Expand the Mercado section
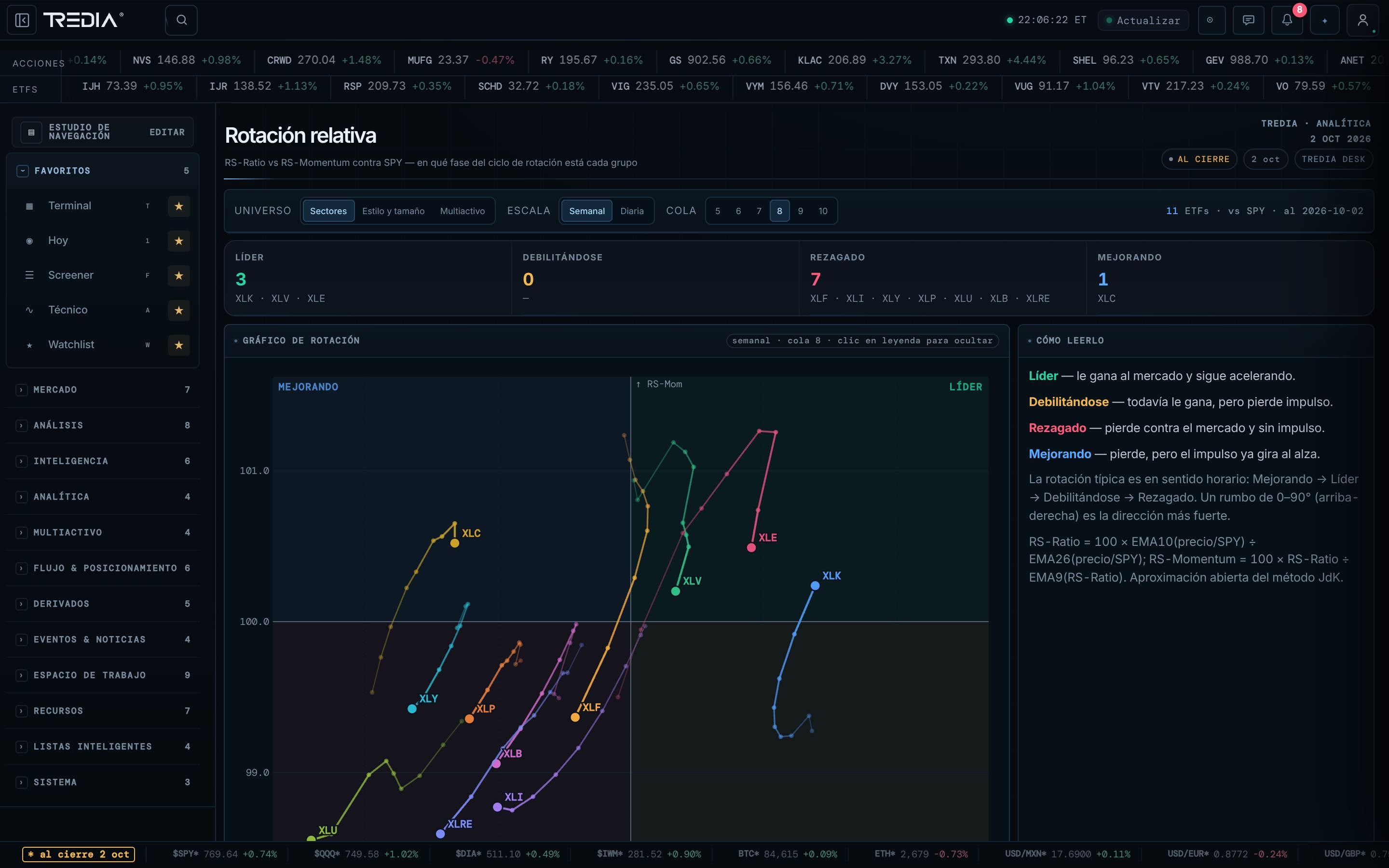Viewport: 1389px width, 868px height. [102, 390]
